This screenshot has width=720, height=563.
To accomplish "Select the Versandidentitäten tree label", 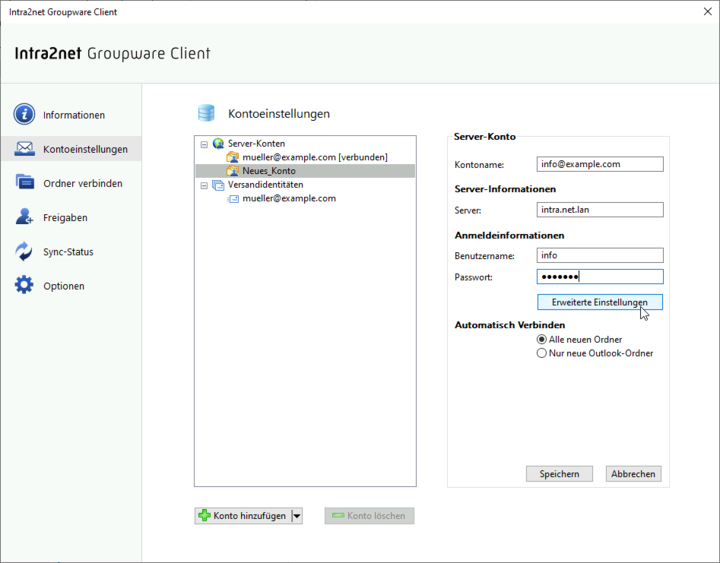I will tap(265, 185).
